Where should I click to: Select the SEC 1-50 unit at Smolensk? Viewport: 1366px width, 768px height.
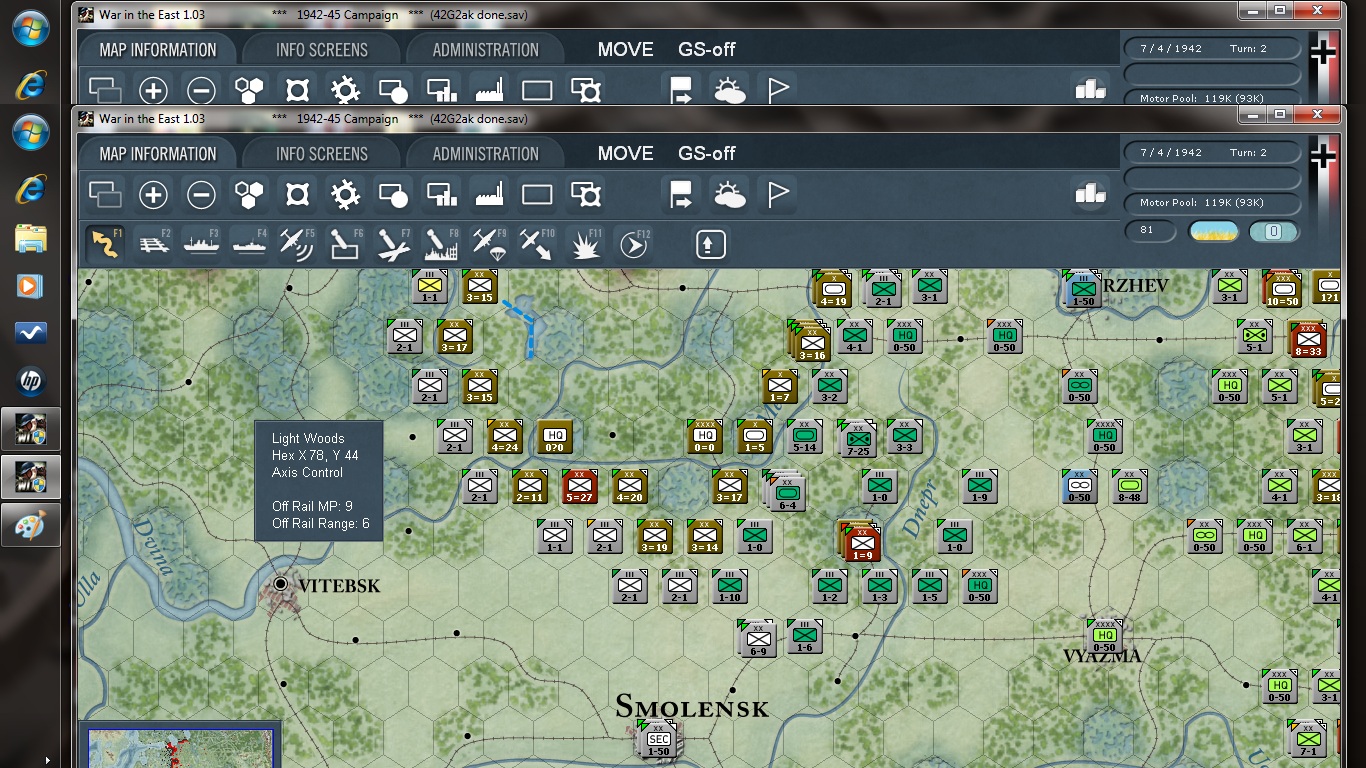(x=659, y=741)
